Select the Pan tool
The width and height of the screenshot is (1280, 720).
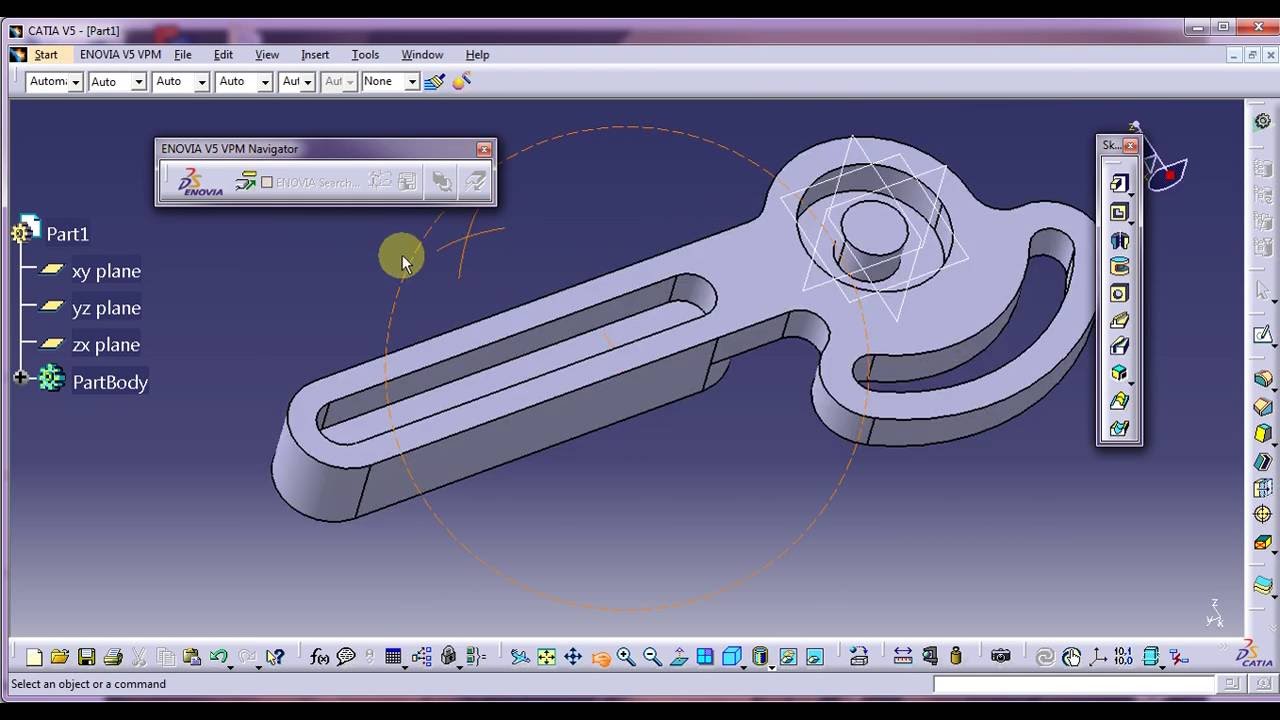[573, 657]
